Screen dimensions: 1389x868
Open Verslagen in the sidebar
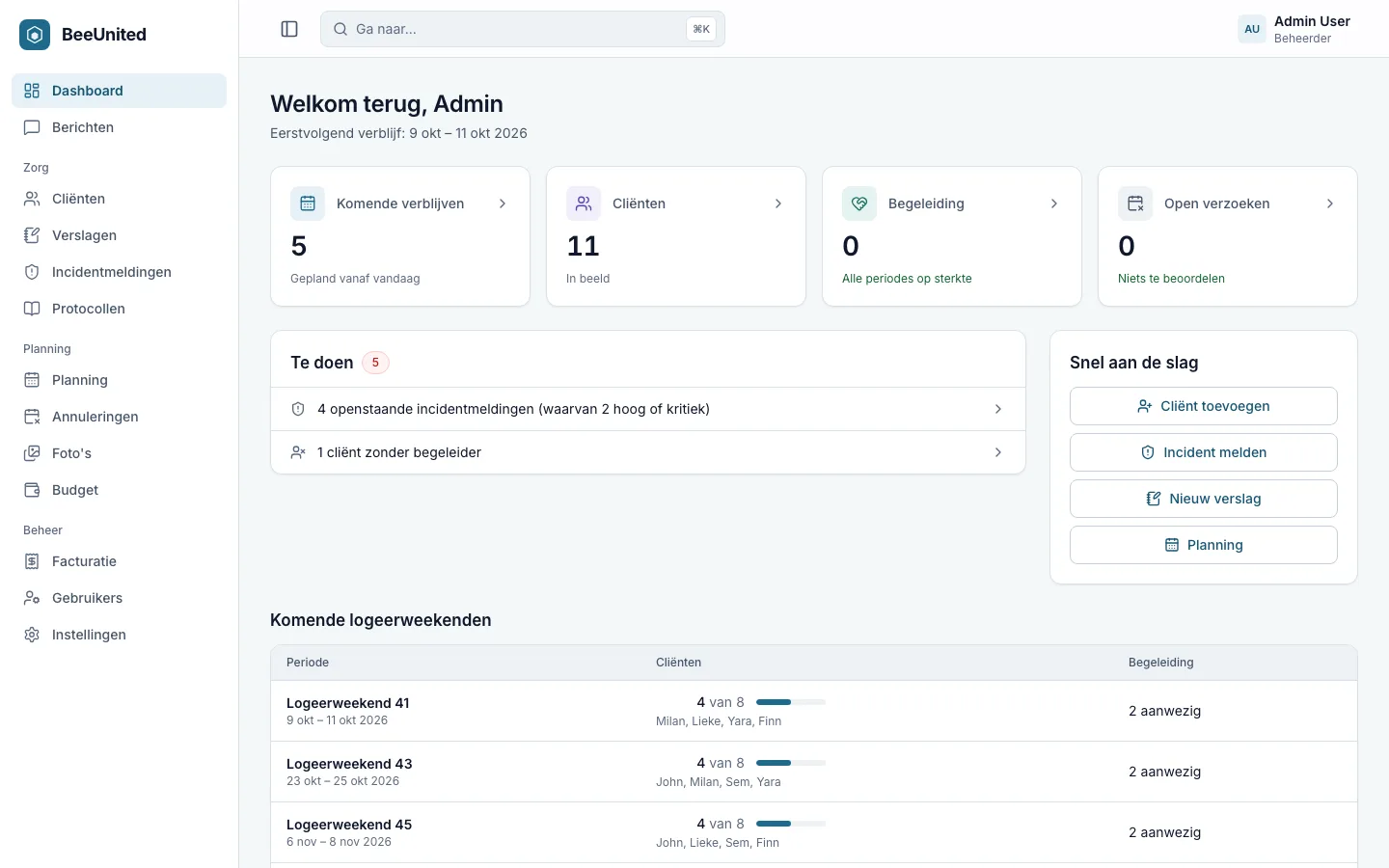[x=119, y=235]
